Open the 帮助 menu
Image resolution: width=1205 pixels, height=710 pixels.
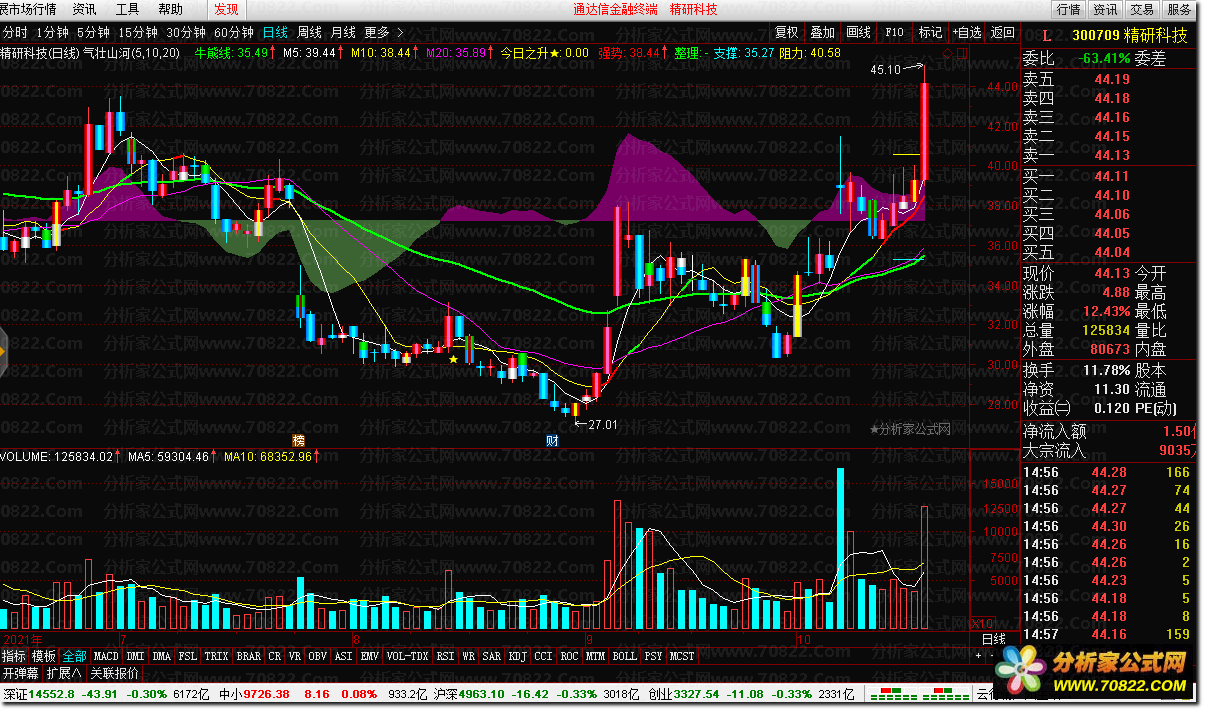coord(171,9)
